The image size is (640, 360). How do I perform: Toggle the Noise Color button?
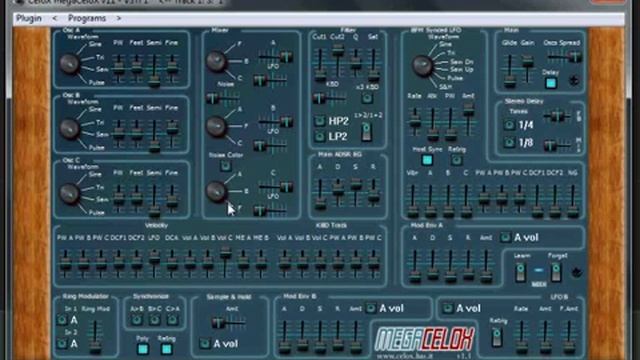pyautogui.click(x=225, y=166)
